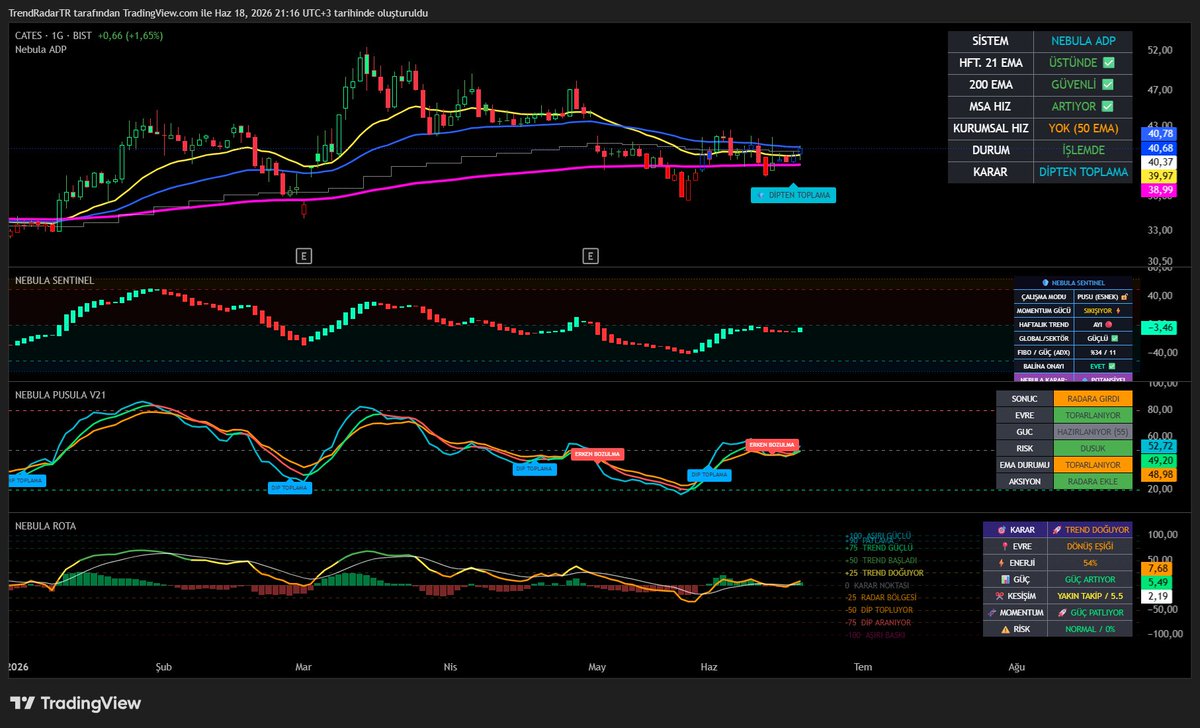Click the TradingView logo
This screenshot has width=1200, height=728.
point(75,703)
